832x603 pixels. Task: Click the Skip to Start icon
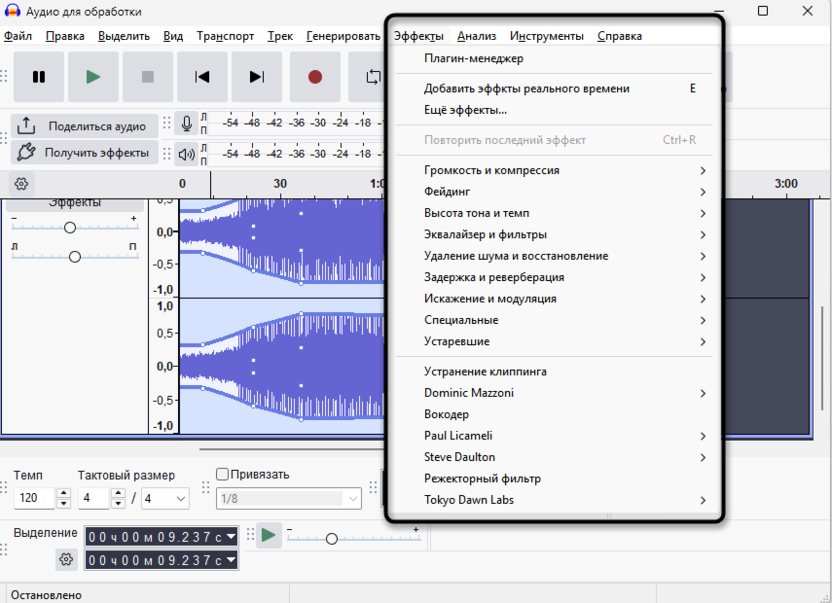tap(202, 77)
